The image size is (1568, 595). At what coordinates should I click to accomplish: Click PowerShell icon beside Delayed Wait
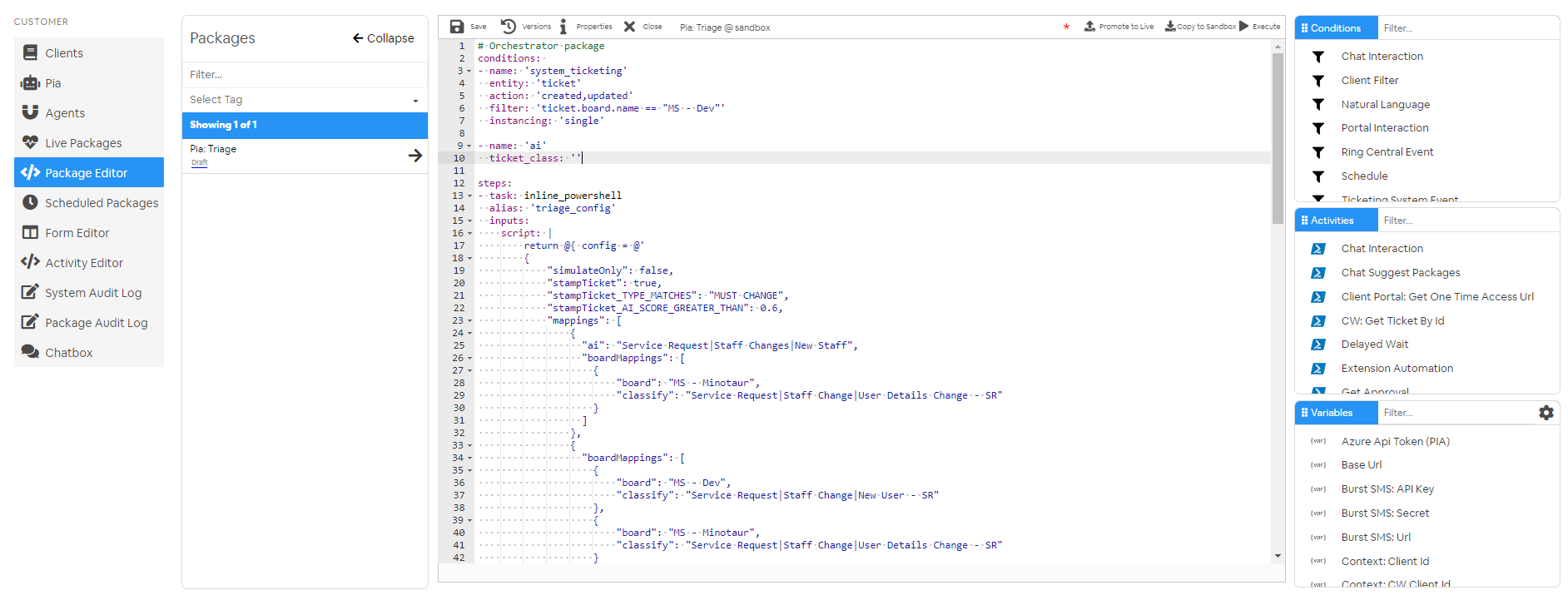pos(1318,345)
